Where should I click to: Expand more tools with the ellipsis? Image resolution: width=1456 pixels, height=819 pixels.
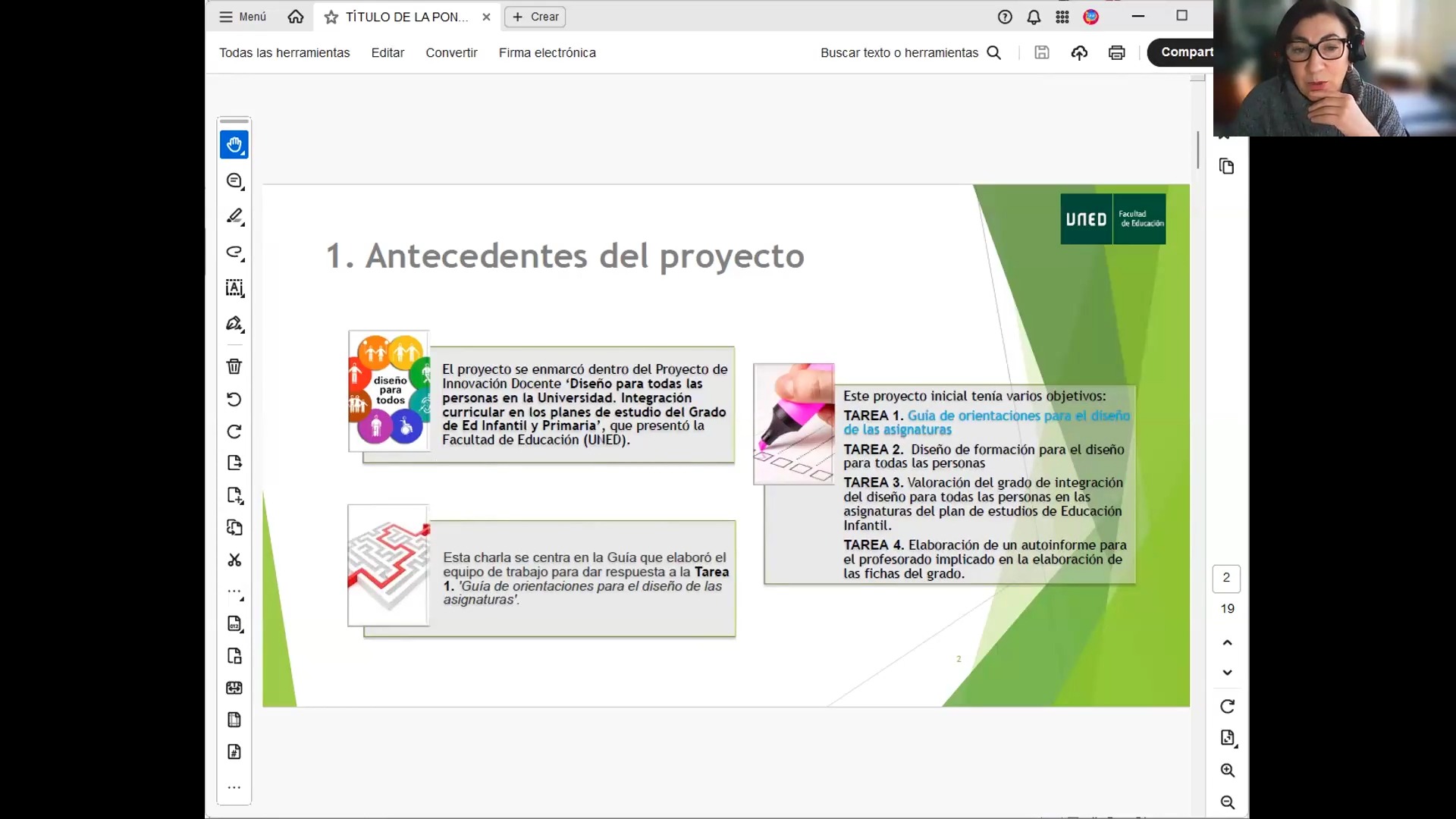[234, 788]
